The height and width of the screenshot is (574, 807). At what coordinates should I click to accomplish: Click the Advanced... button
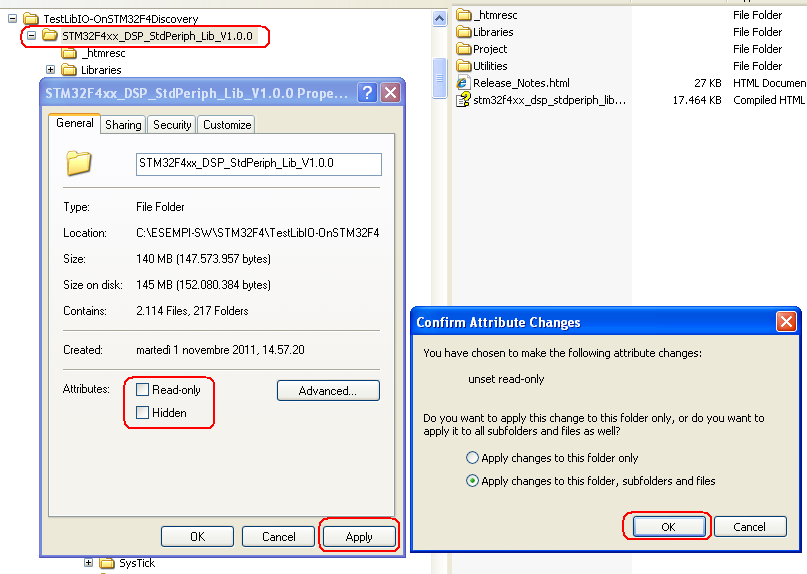click(328, 391)
